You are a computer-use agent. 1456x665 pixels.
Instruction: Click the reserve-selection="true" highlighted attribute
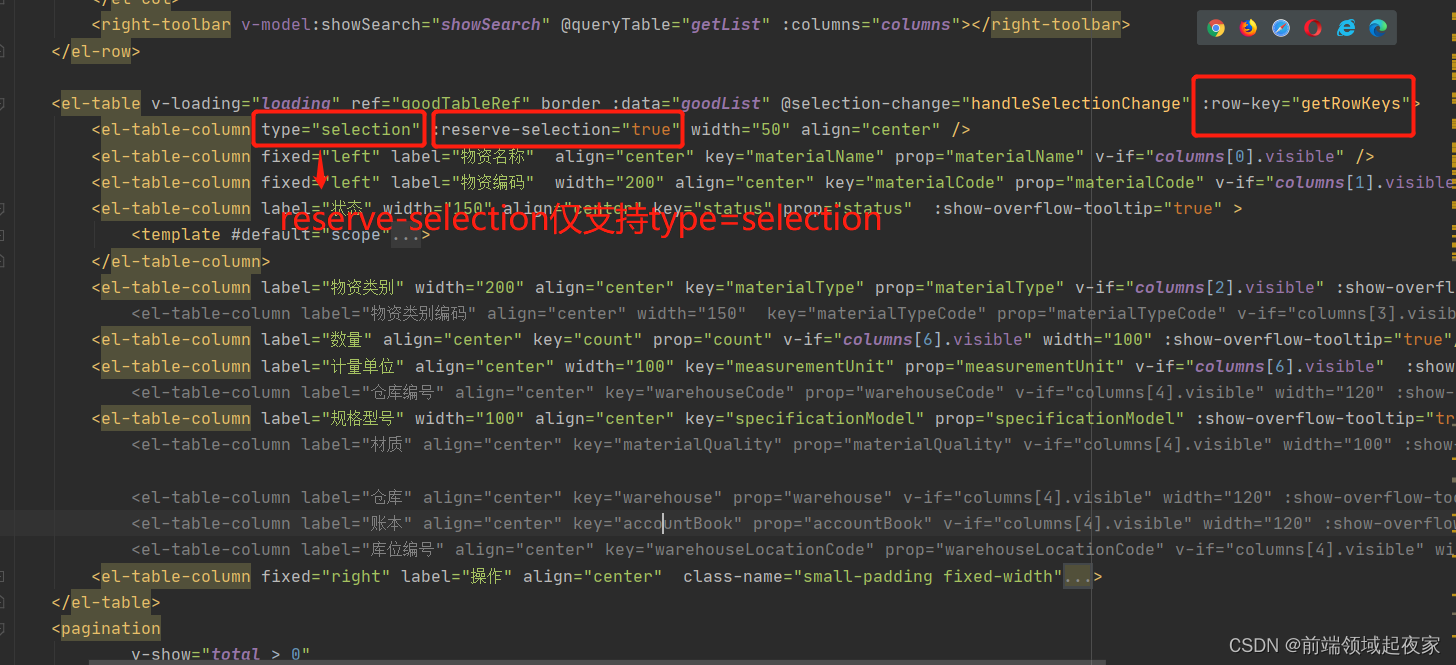(x=557, y=128)
